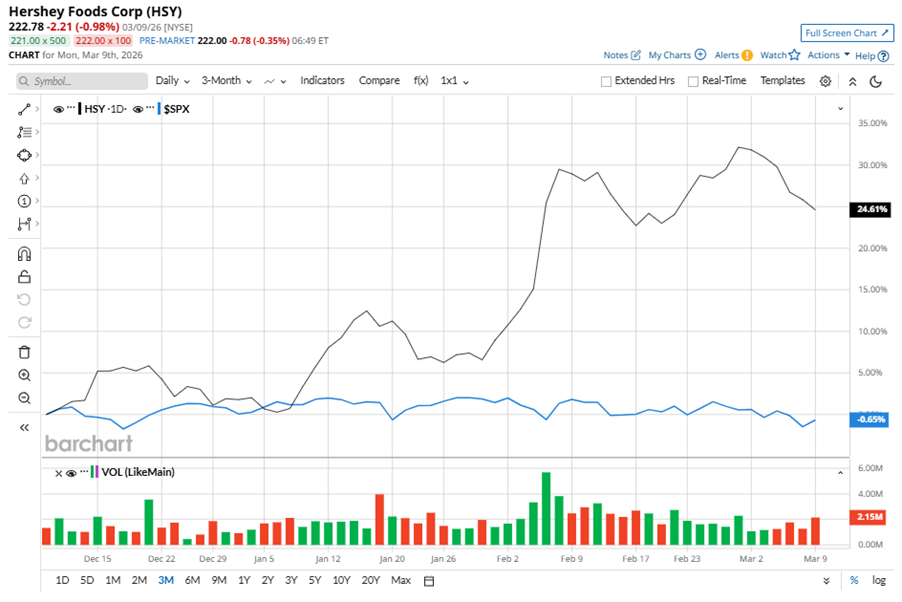Open $SPX series options dots
Screen dimensions: 902x602
[150, 108]
